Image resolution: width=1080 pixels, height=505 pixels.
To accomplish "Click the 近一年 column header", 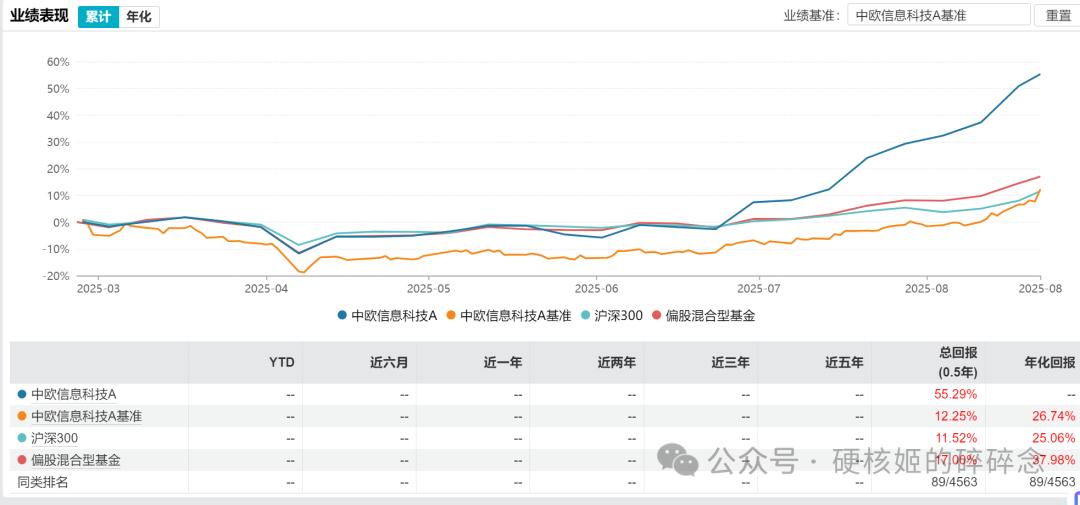I will coord(505,362).
